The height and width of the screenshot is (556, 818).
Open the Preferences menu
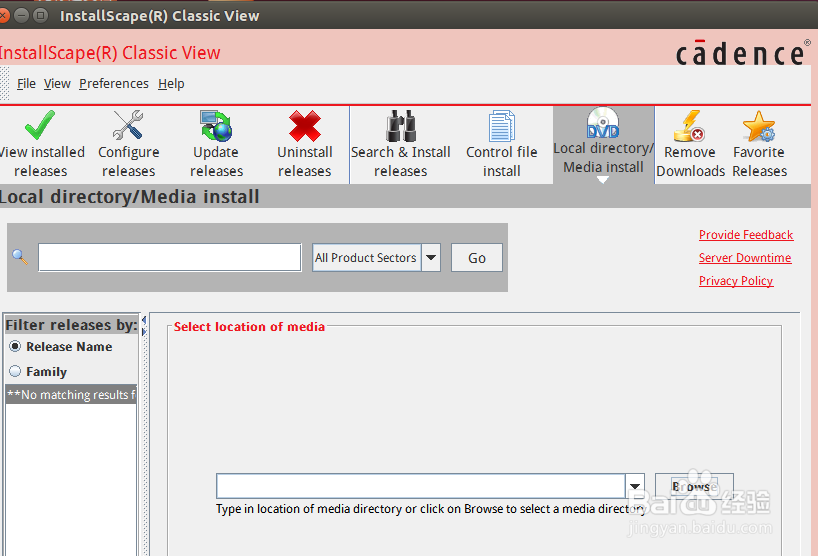(x=114, y=83)
